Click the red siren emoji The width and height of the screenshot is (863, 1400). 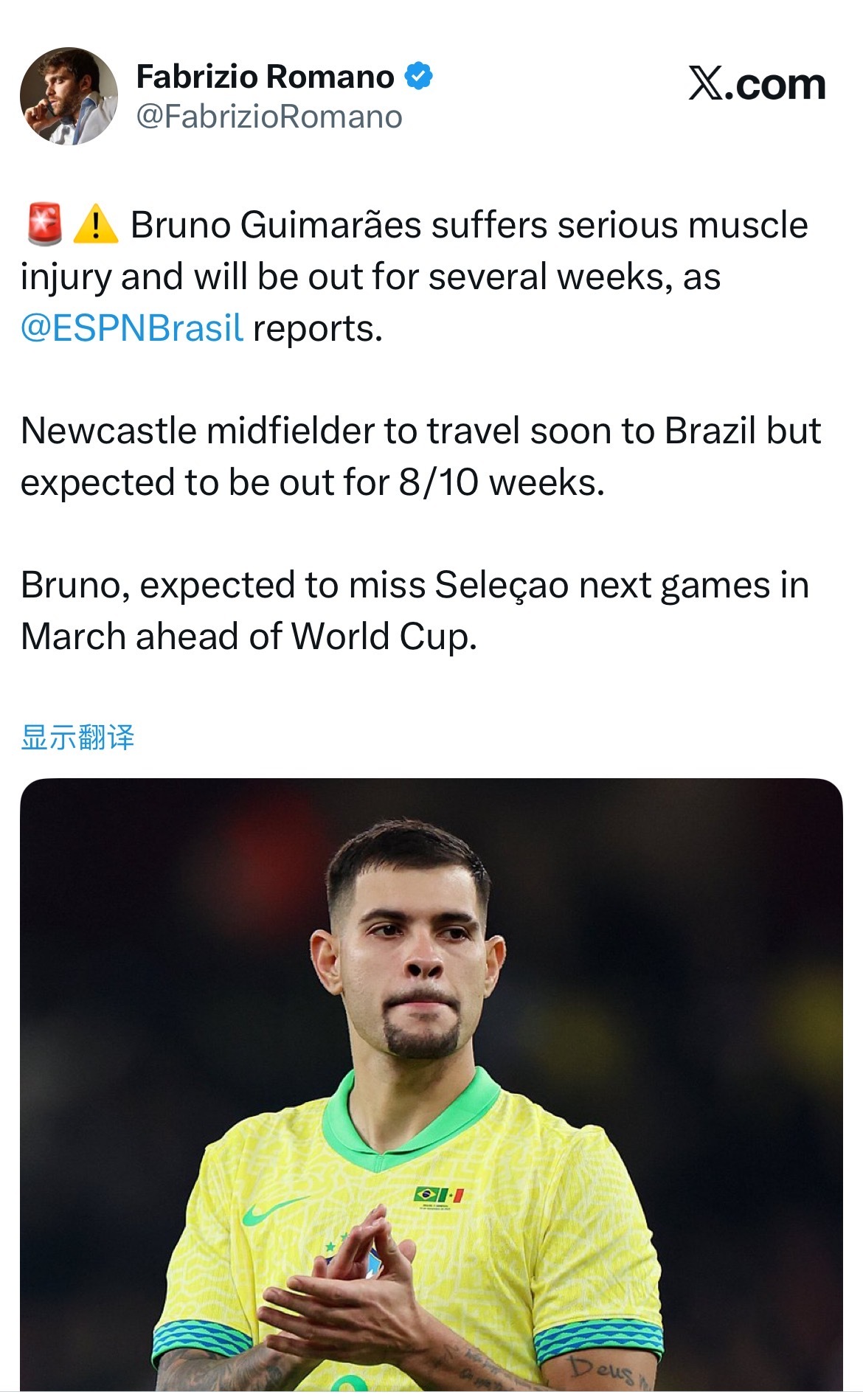point(44,224)
